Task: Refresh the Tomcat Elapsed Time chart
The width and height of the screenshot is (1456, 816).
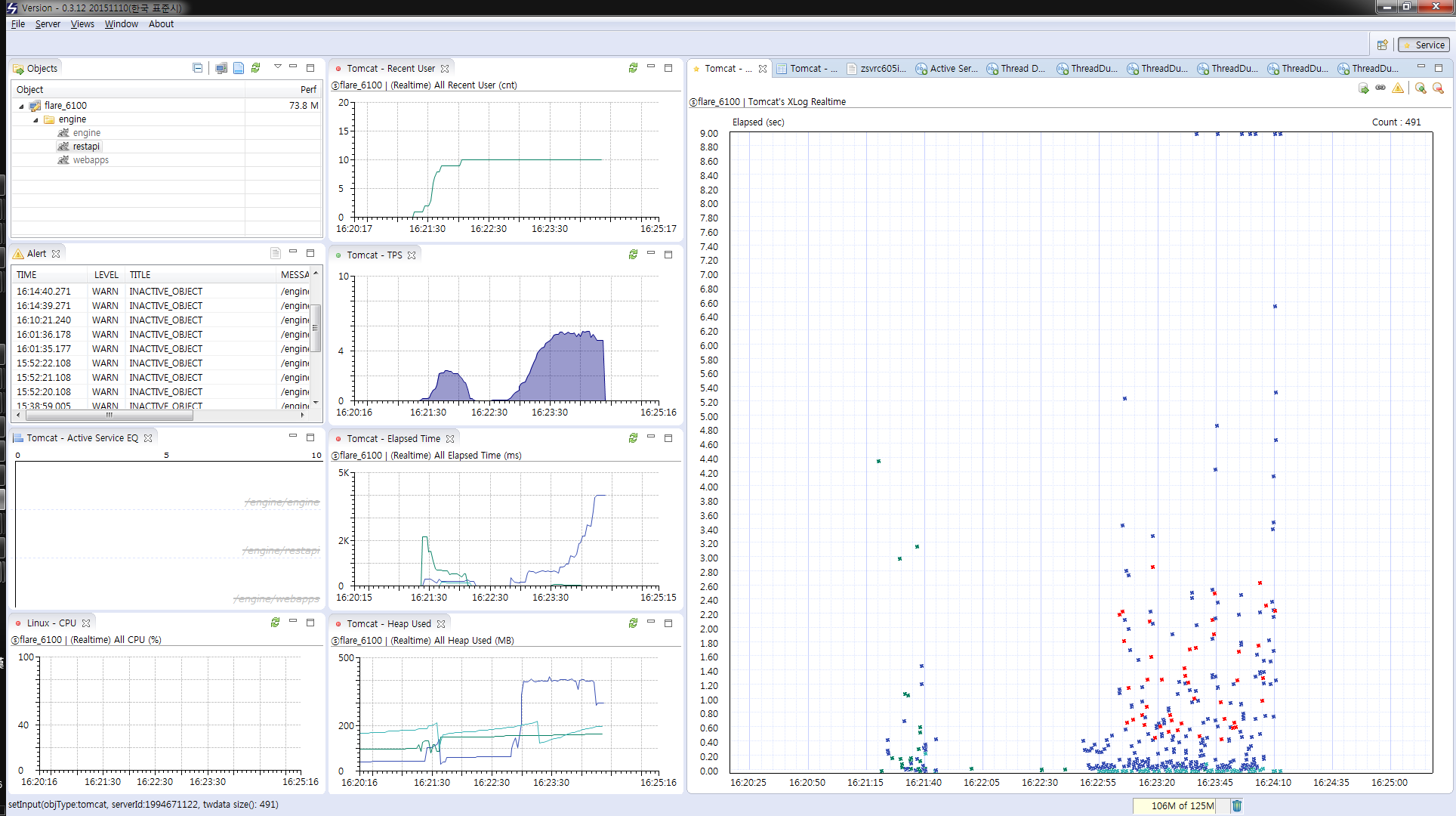Action: 633,438
